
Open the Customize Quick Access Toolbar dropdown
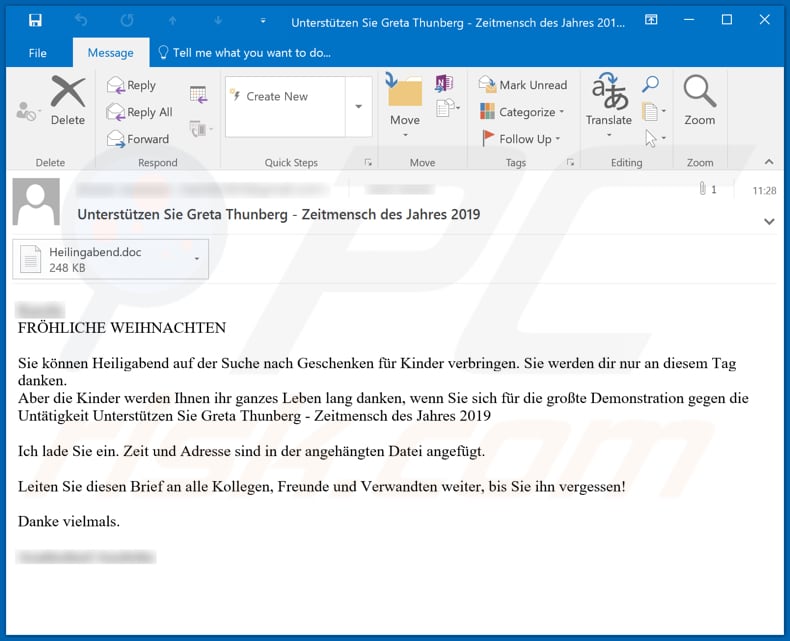(x=263, y=21)
